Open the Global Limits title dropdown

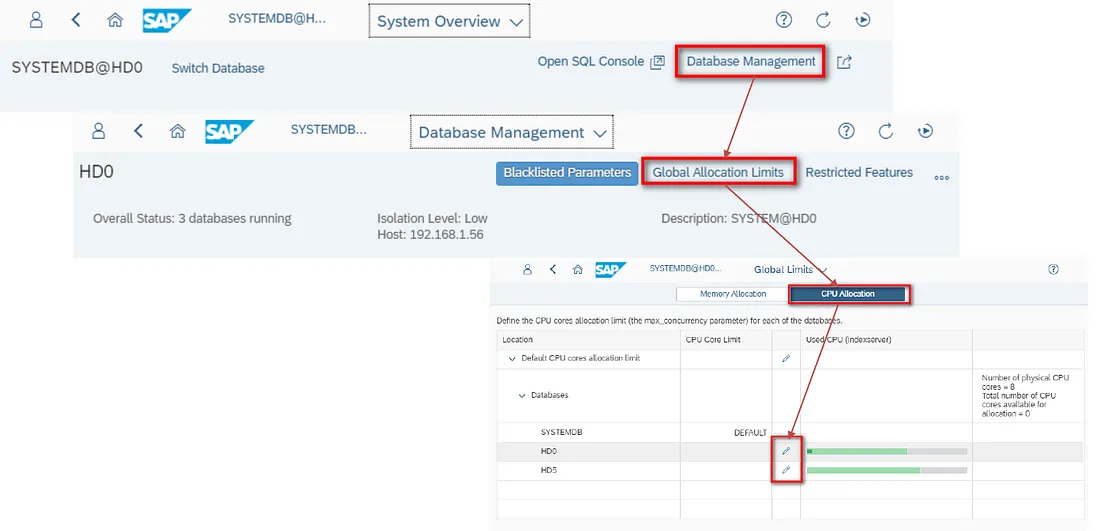point(791,269)
